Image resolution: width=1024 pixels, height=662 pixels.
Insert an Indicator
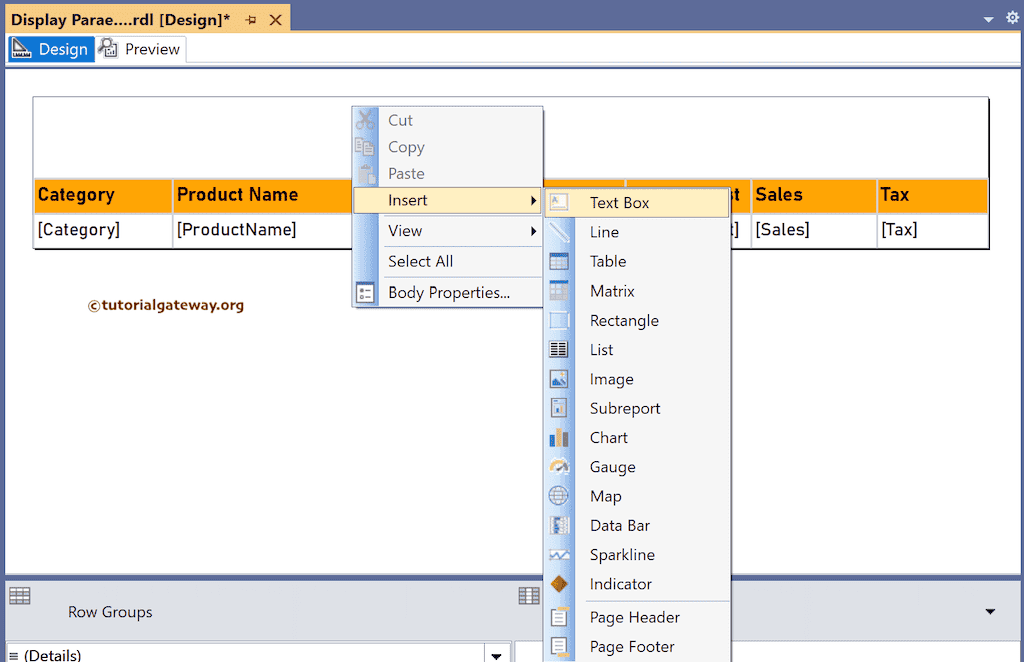click(x=620, y=584)
